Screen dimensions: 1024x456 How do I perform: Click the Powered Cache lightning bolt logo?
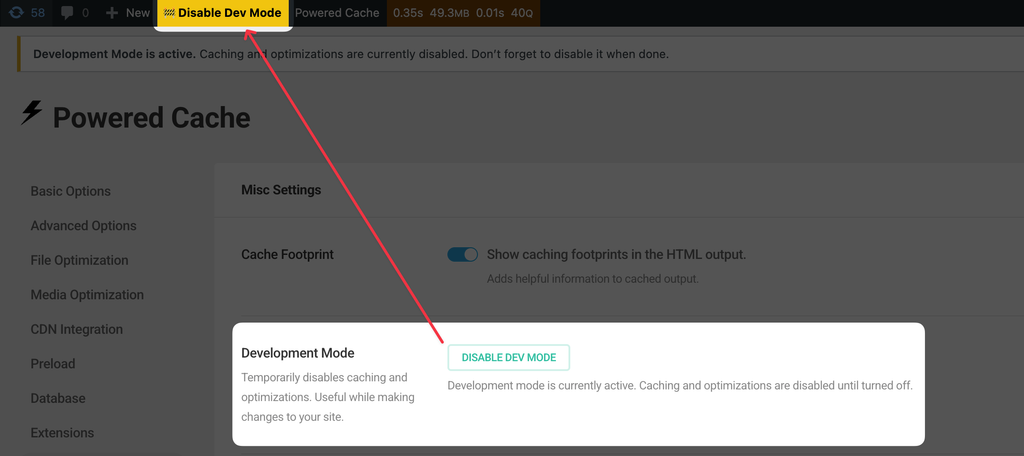tap(32, 114)
